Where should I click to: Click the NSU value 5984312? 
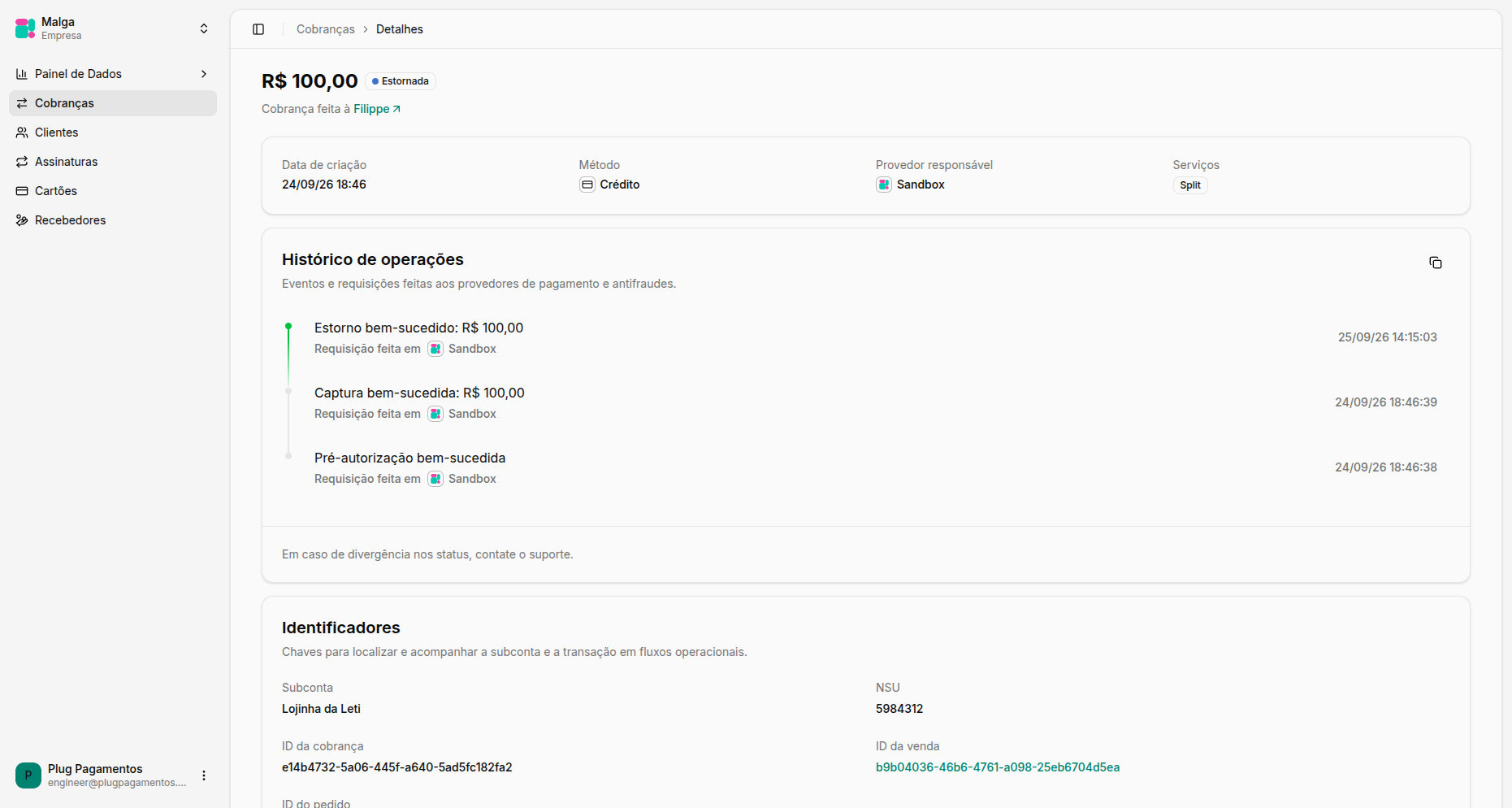(x=899, y=709)
